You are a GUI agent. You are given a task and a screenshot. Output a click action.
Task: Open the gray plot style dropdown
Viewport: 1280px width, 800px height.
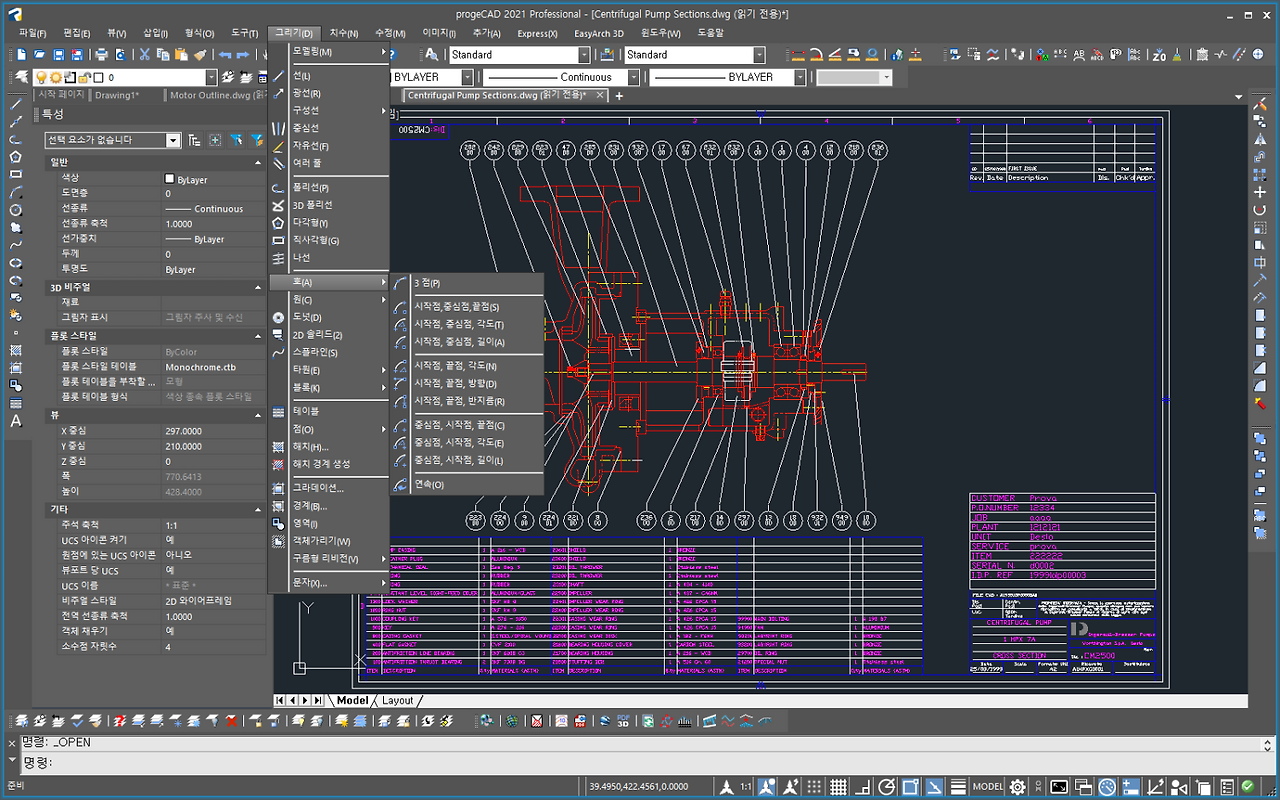tap(886, 77)
